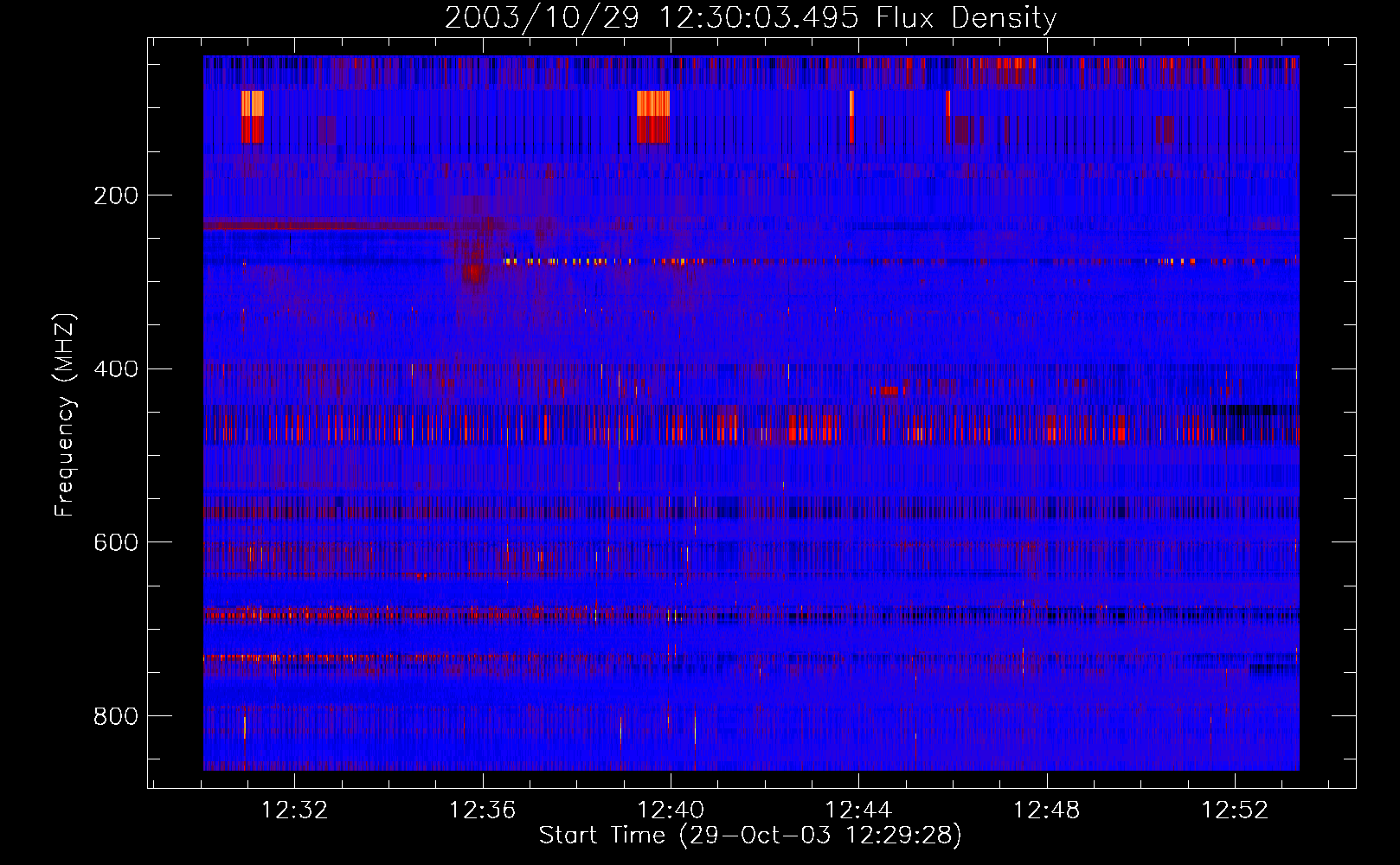The image size is (1400, 865).
Task: Click the 800 frequency tick label
Action: tap(116, 716)
